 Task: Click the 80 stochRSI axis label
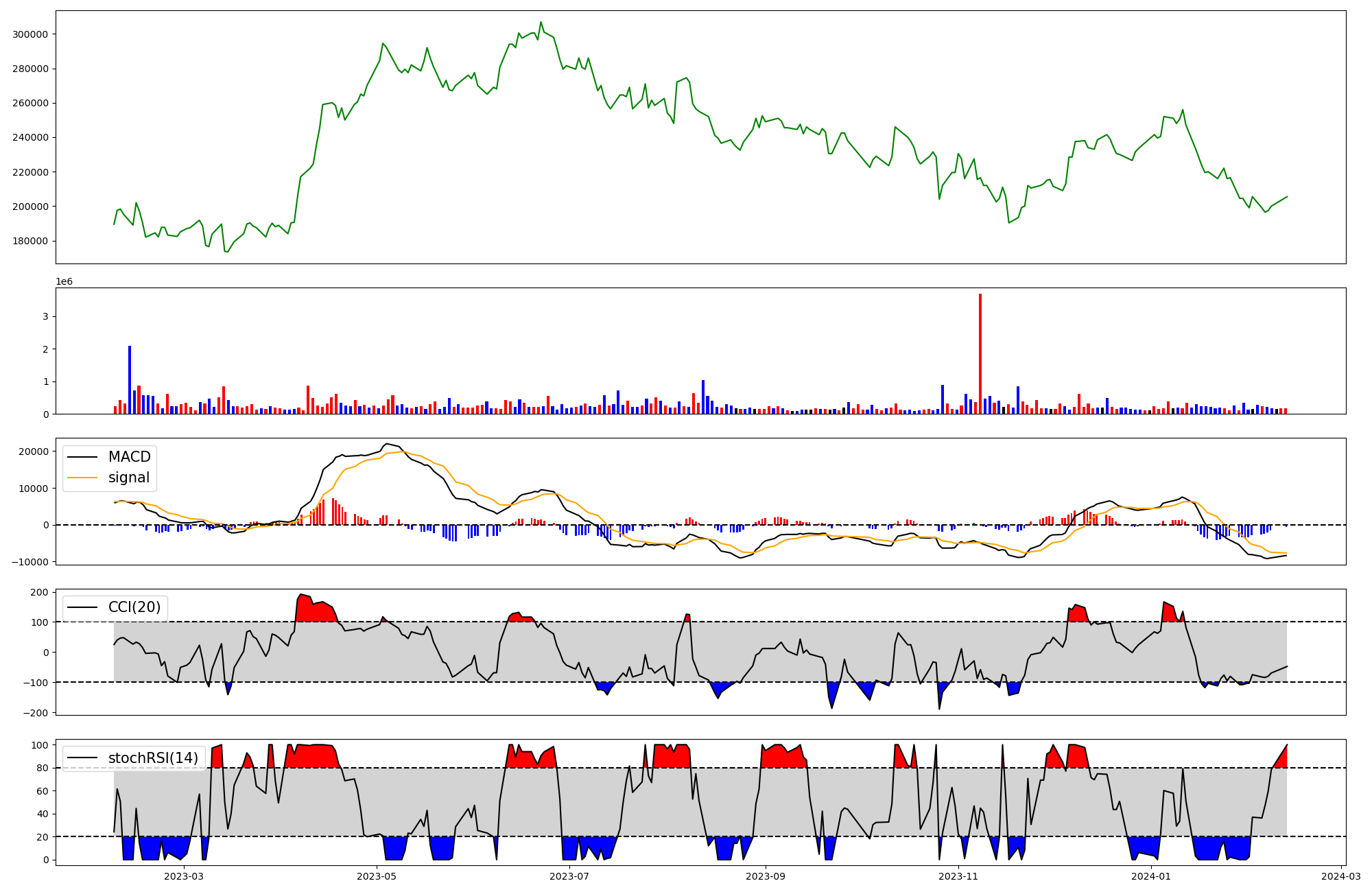(x=43, y=768)
